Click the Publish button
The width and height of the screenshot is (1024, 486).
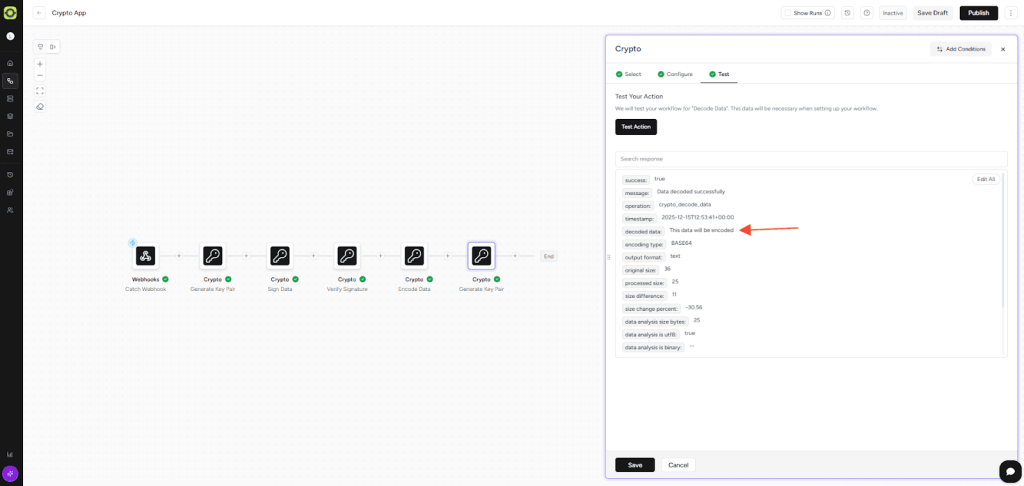pyautogui.click(x=978, y=13)
